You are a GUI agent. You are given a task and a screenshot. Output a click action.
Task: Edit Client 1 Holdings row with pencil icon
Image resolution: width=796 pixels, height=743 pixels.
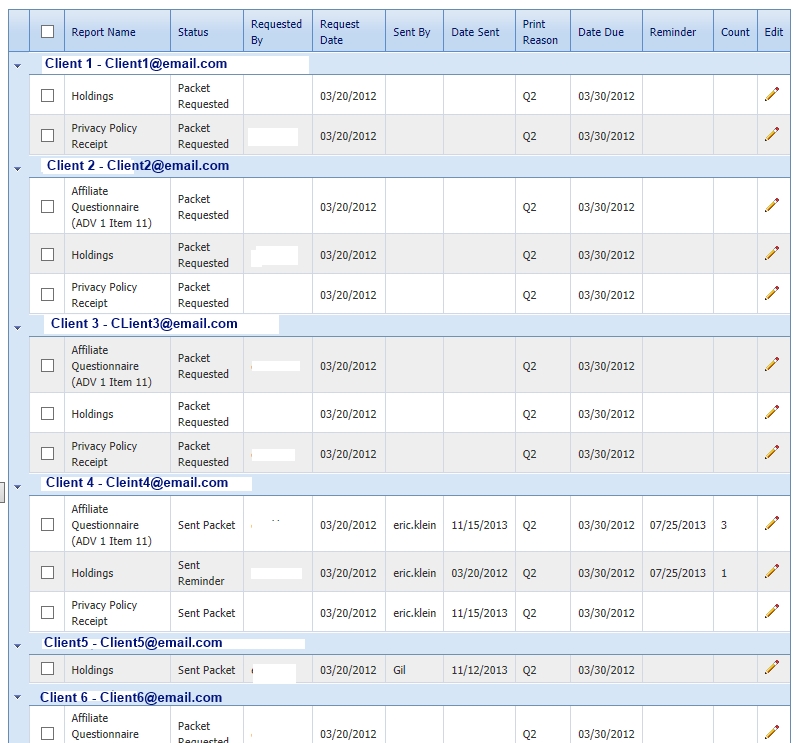click(772, 94)
